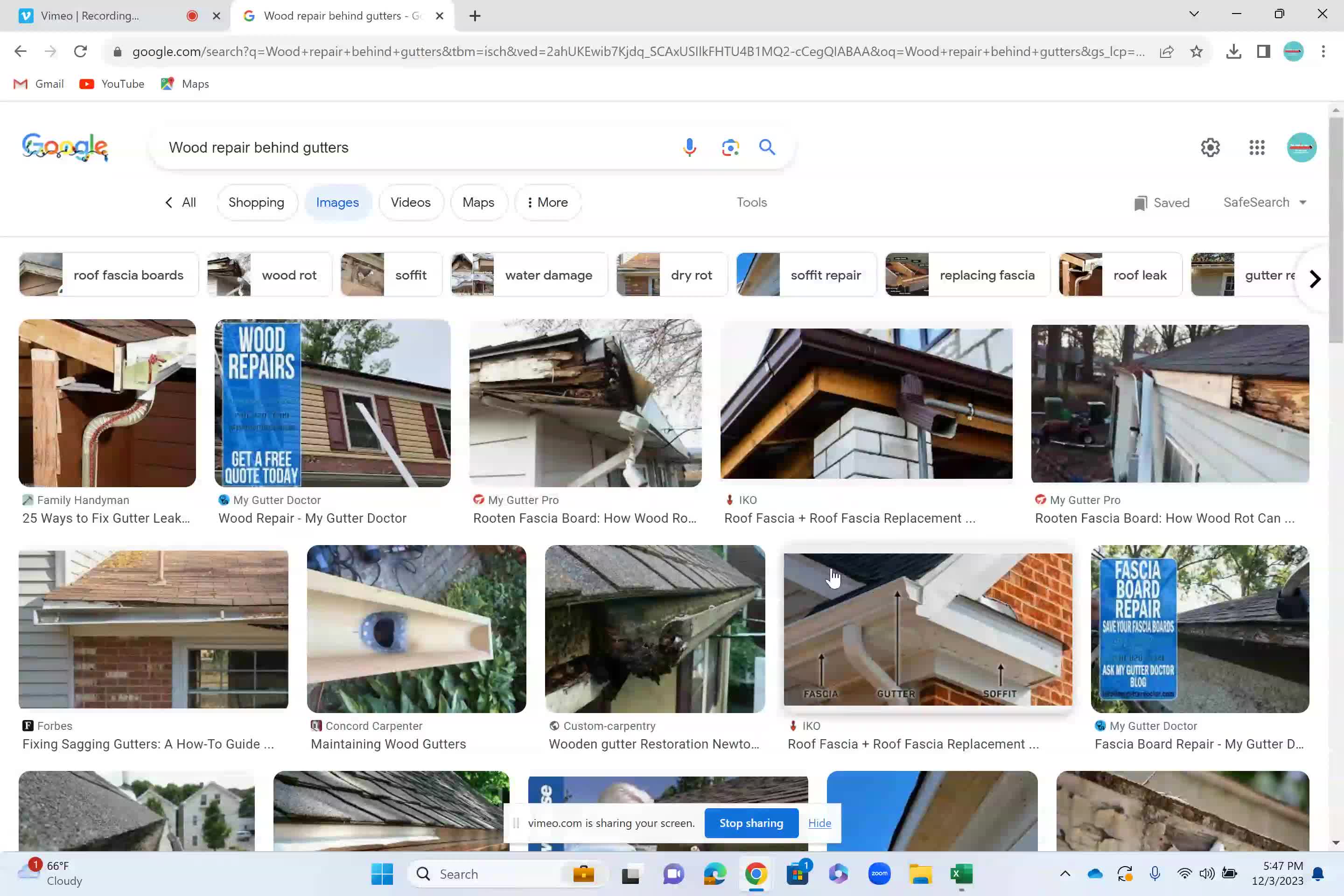Bookmark this page with star icon

point(1196,51)
